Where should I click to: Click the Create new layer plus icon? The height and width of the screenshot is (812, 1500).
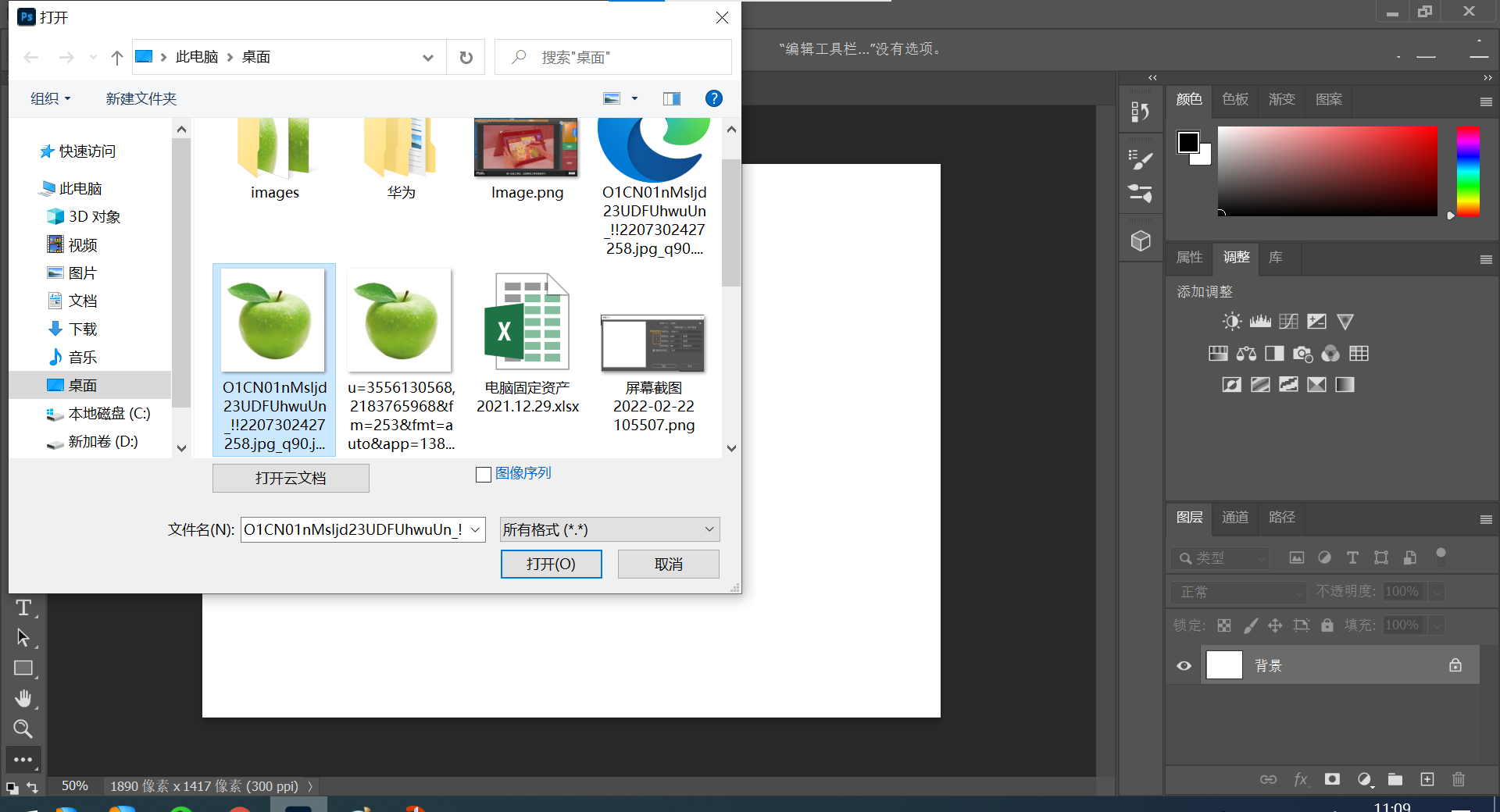tap(1427, 779)
